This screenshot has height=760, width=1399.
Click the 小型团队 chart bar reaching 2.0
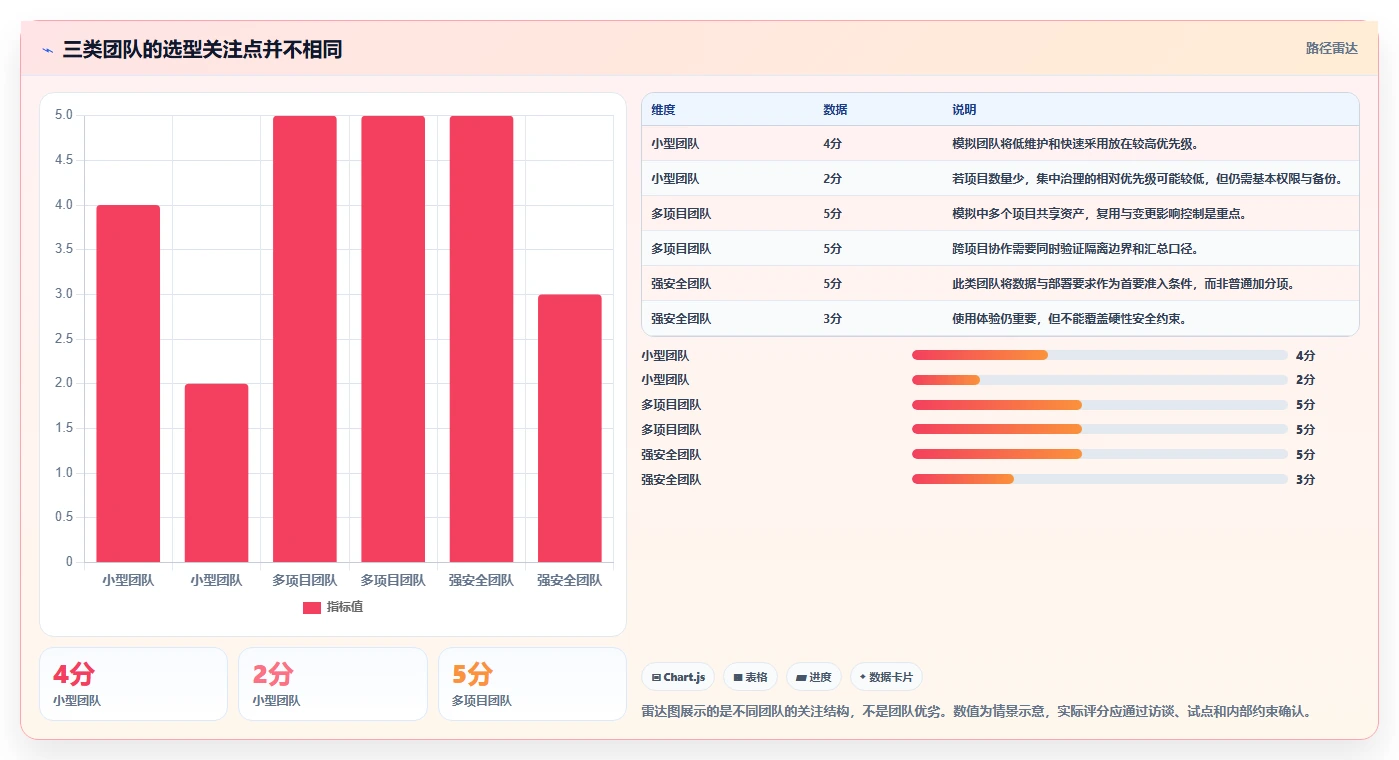(x=216, y=472)
